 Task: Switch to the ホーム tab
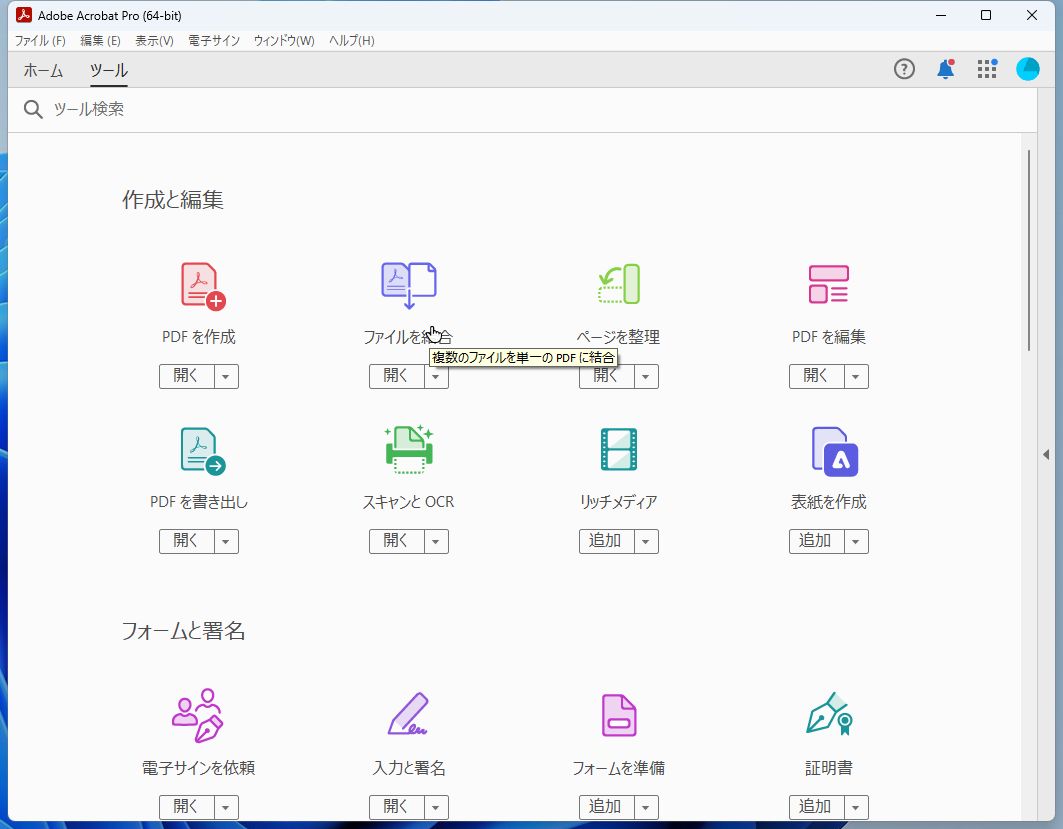pos(42,71)
